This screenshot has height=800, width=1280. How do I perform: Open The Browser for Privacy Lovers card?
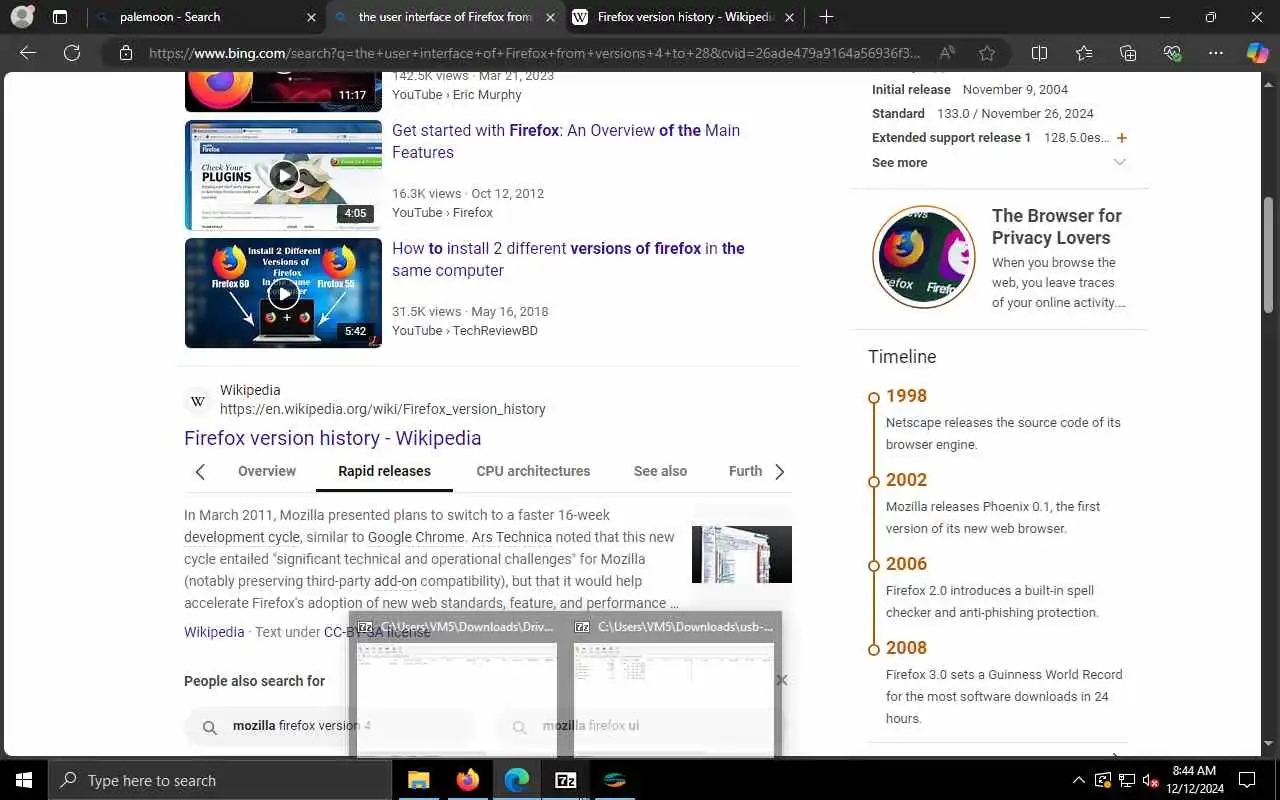tap(1000, 258)
